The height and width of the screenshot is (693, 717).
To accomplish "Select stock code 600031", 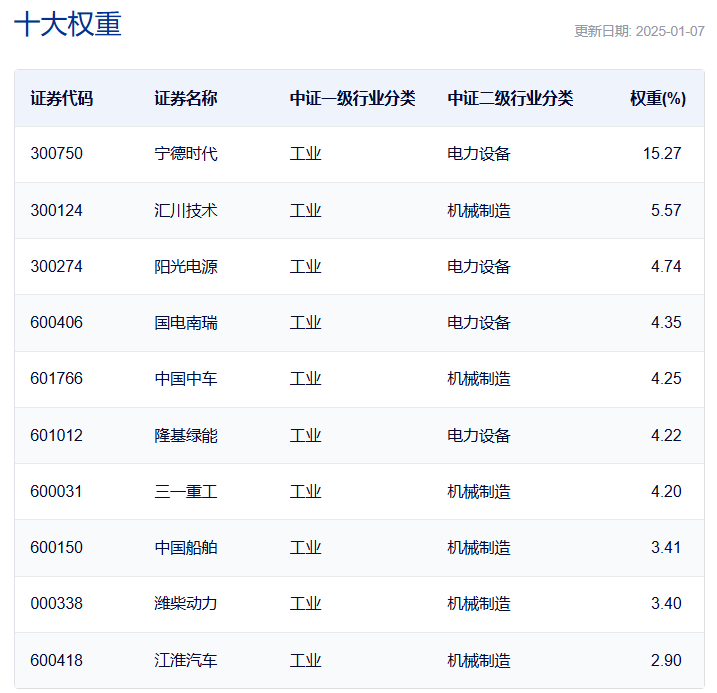I will click(x=56, y=491).
